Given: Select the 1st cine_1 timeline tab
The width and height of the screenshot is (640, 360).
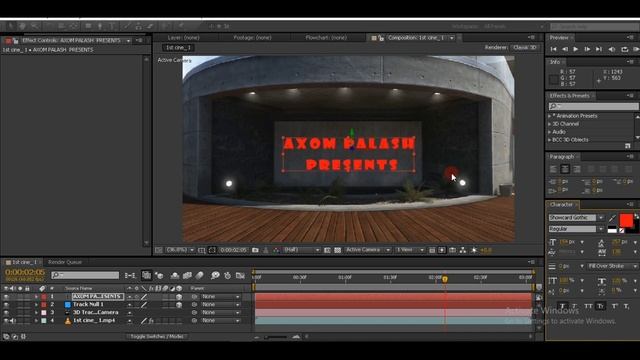Looking at the screenshot, I should [x=21, y=262].
